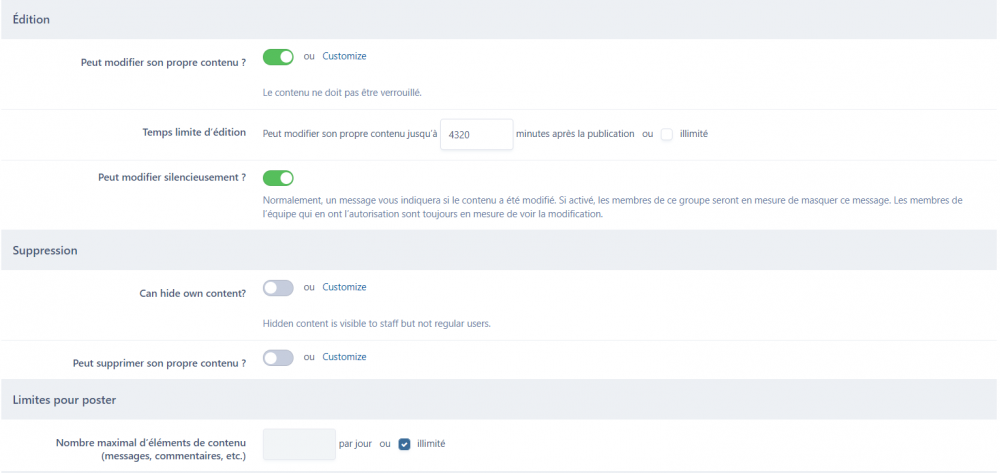Enable the "Can hide own content?" switch
1000x473 pixels.
(278, 288)
